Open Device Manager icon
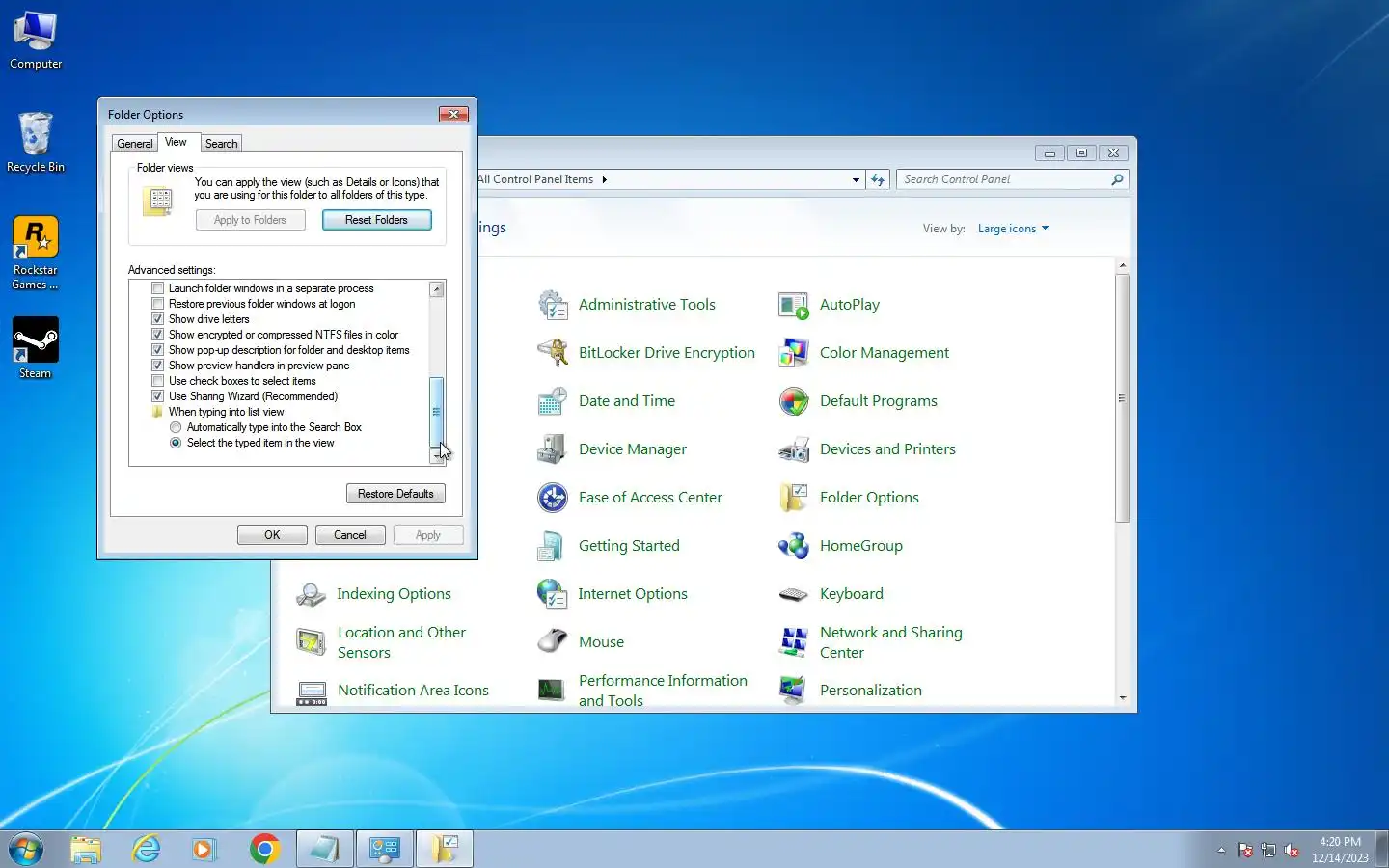Viewport: 1389px width, 868px height. [553, 449]
